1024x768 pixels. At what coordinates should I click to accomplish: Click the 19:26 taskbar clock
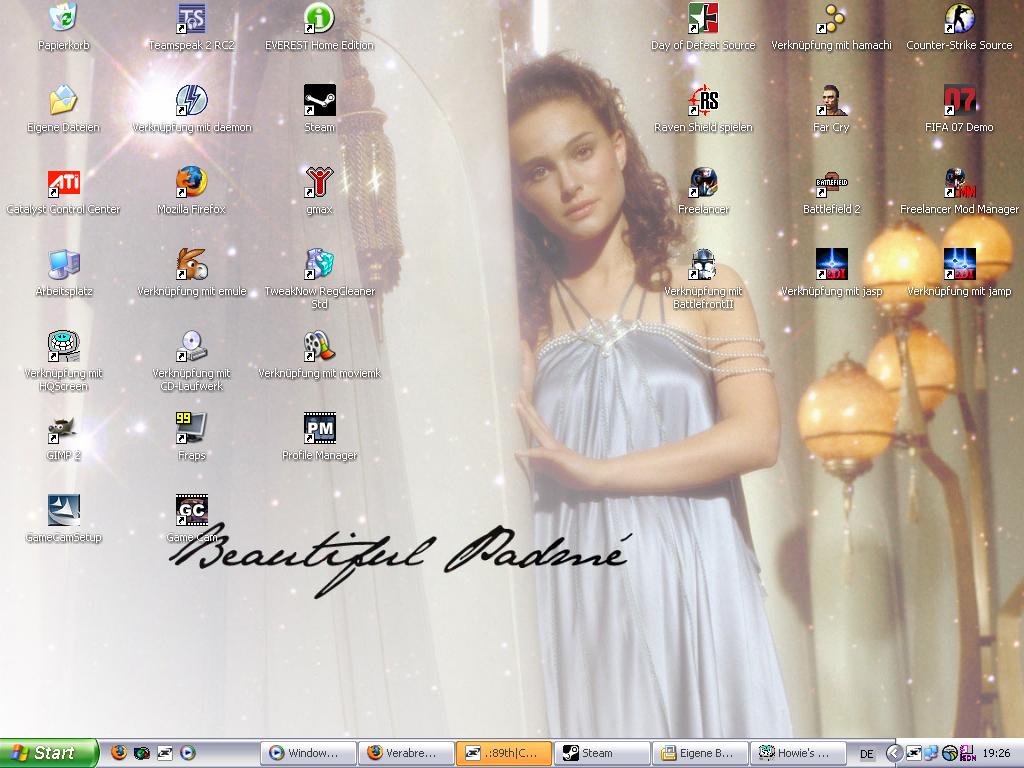997,753
